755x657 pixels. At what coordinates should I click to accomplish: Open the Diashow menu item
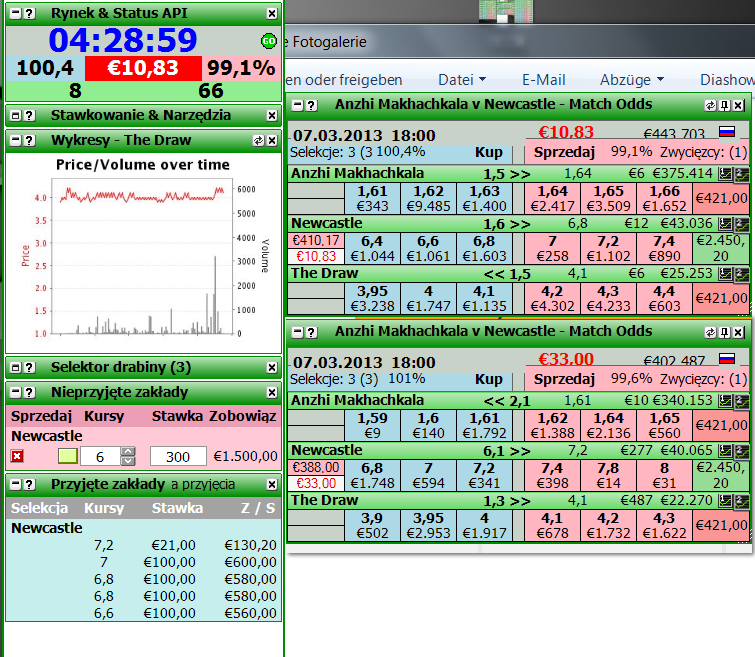click(727, 79)
